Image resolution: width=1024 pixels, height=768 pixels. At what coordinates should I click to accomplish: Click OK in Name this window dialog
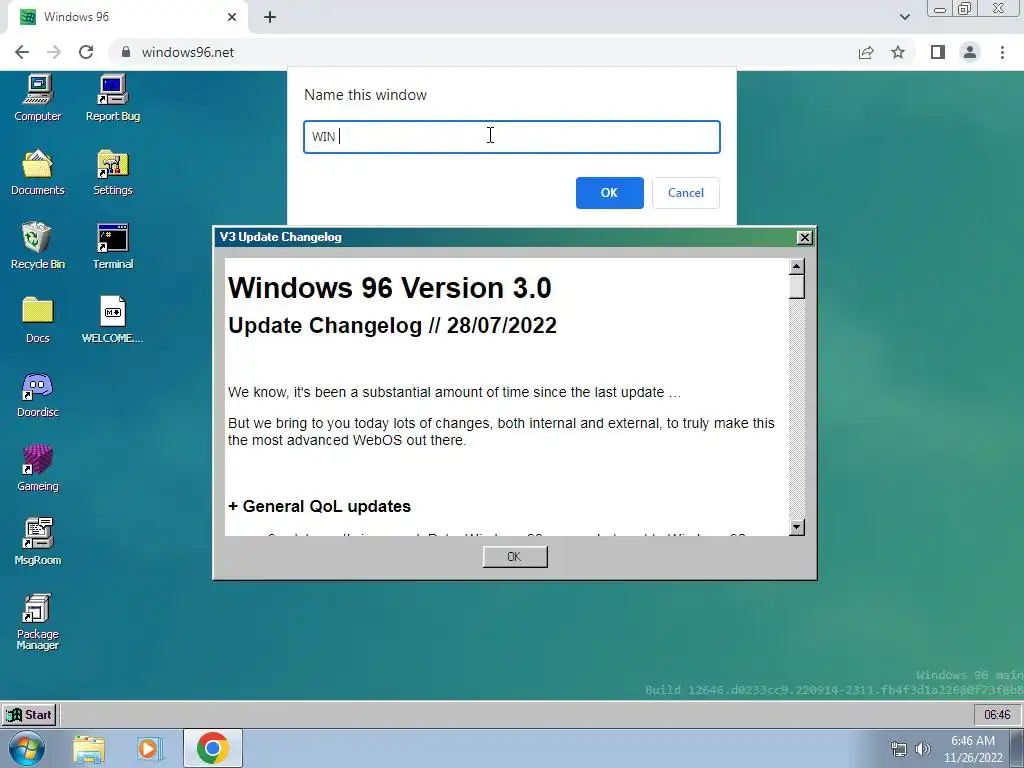point(609,193)
